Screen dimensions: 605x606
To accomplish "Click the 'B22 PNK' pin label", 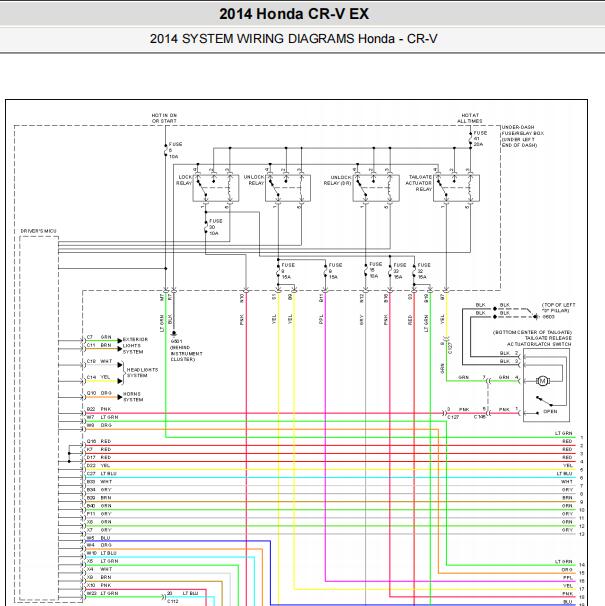I will [x=99, y=409].
